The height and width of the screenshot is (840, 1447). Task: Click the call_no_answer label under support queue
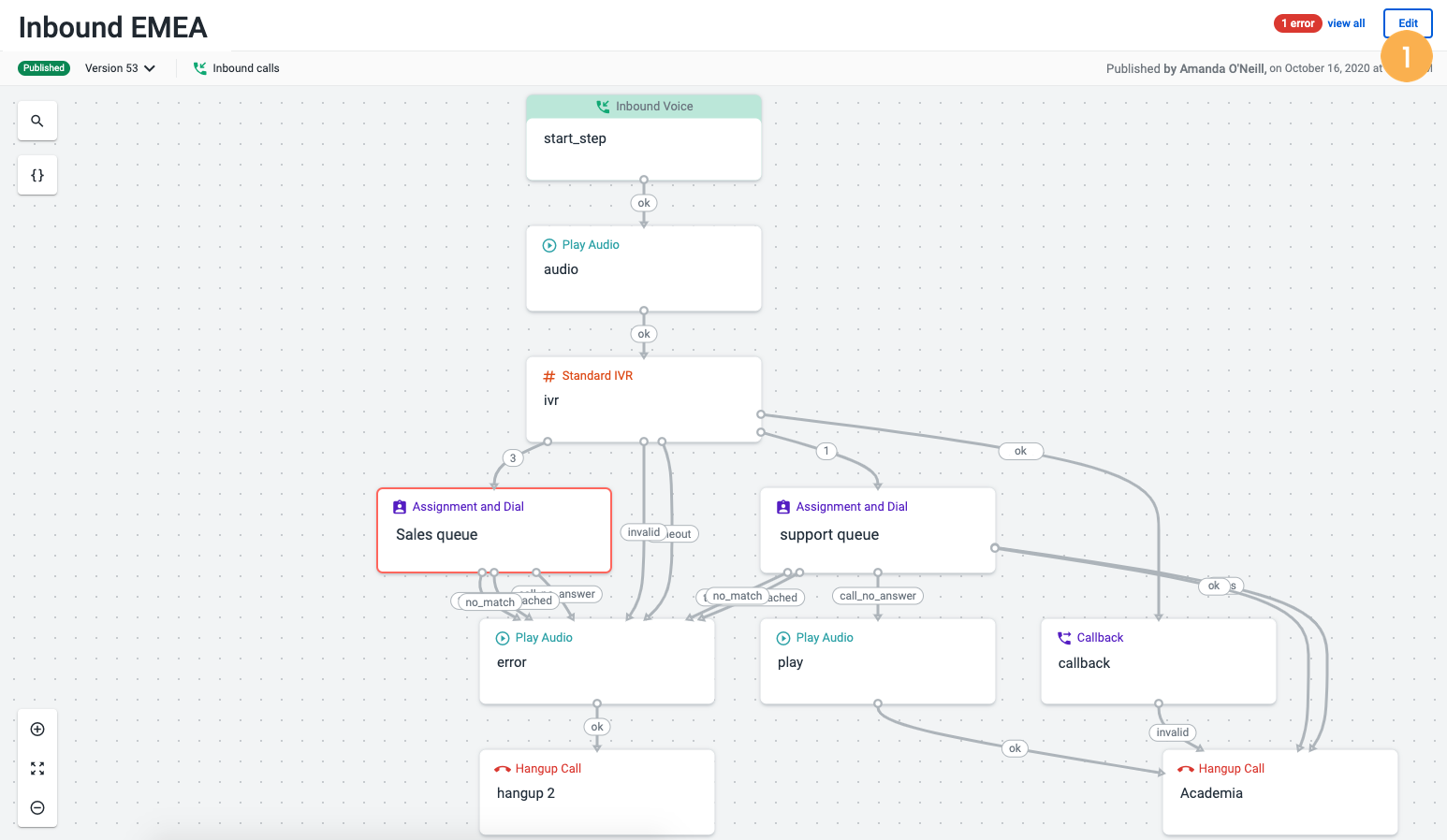[x=878, y=596]
